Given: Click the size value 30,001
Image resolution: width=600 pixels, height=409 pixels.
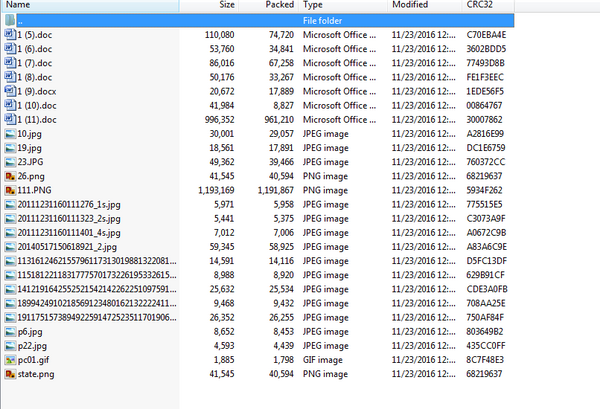Looking at the screenshot, I should coord(222,134).
